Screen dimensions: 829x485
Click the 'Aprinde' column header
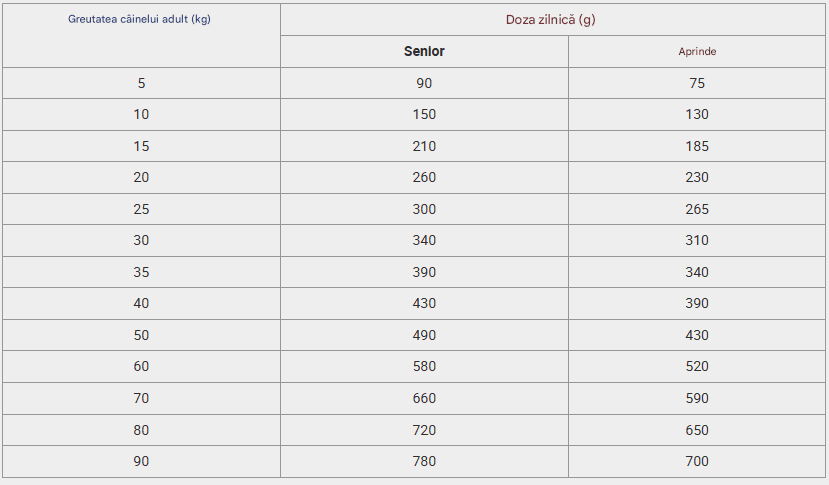click(x=697, y=51)
